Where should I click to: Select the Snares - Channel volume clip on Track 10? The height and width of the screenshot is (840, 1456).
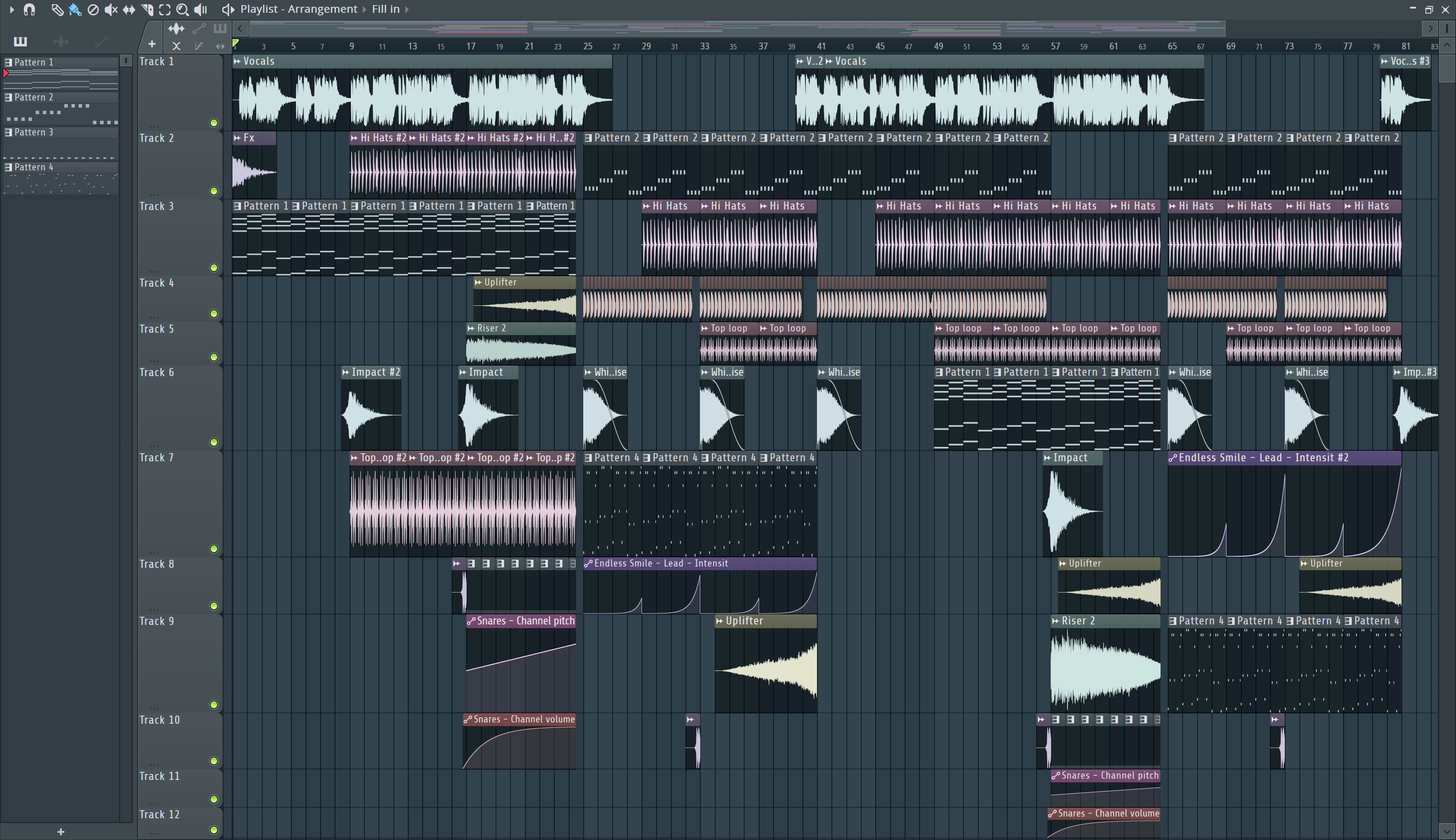pyautogui.click(x=519, y=741)
